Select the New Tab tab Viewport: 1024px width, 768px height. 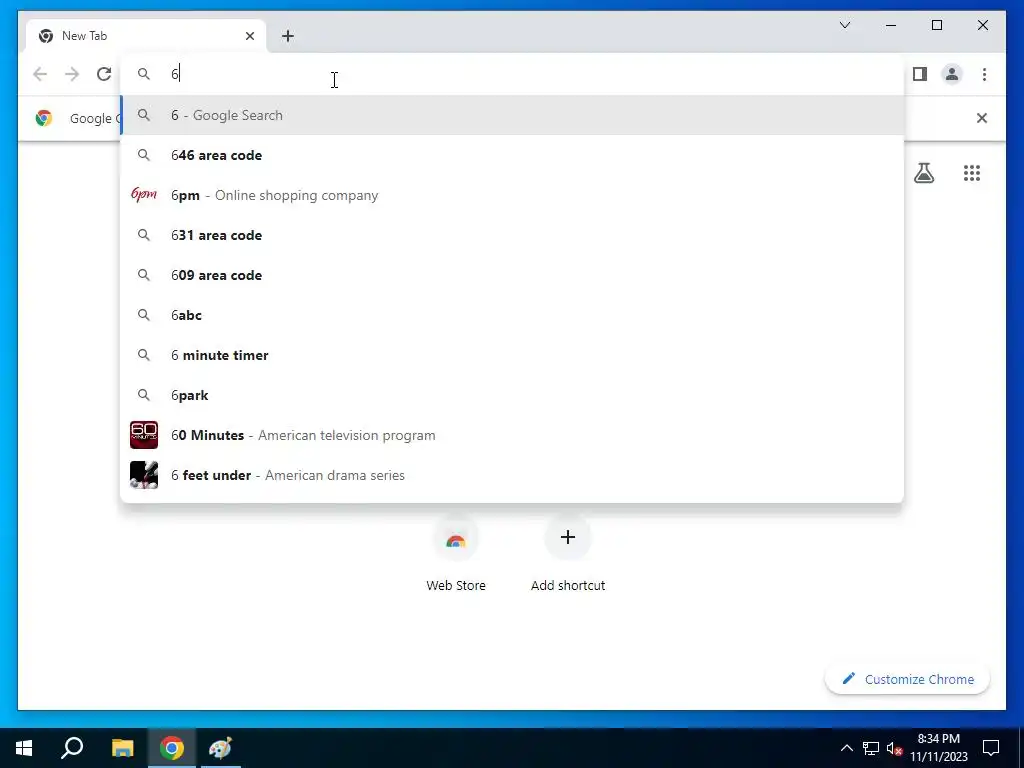click(146, 36)
